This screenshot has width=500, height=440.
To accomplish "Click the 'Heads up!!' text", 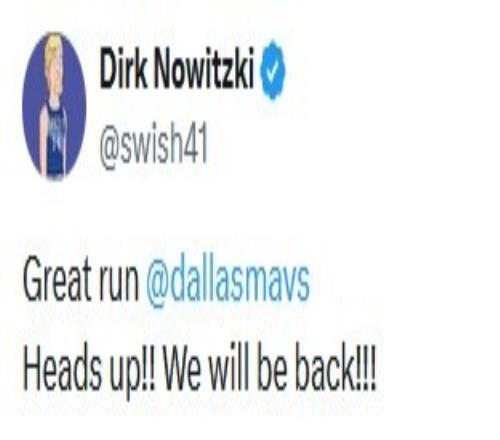I will [89, 370].
